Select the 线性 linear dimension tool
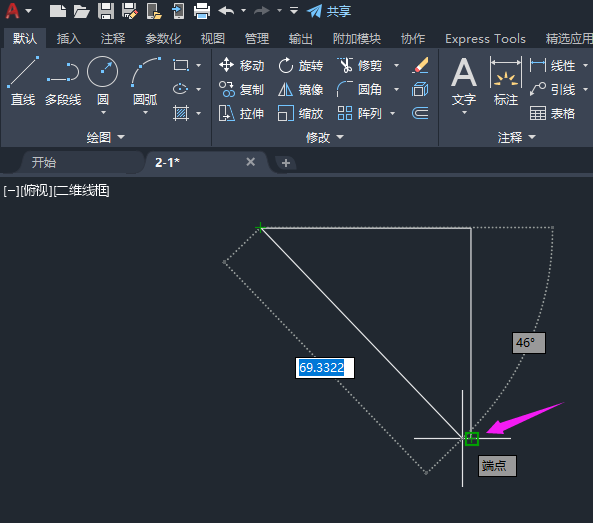The width and height of the screenshot is (593, 523). (x=553, y=65)
